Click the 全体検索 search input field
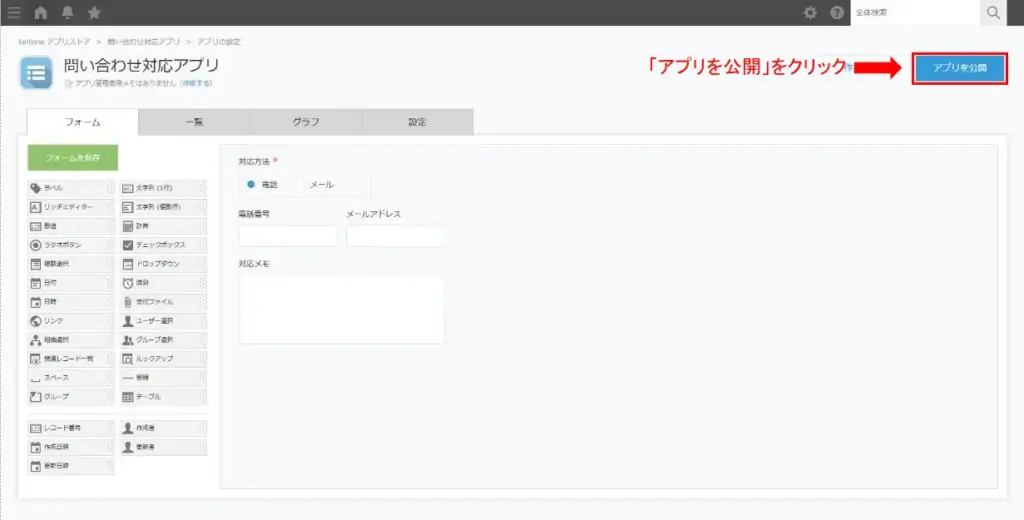 (916, 12)
